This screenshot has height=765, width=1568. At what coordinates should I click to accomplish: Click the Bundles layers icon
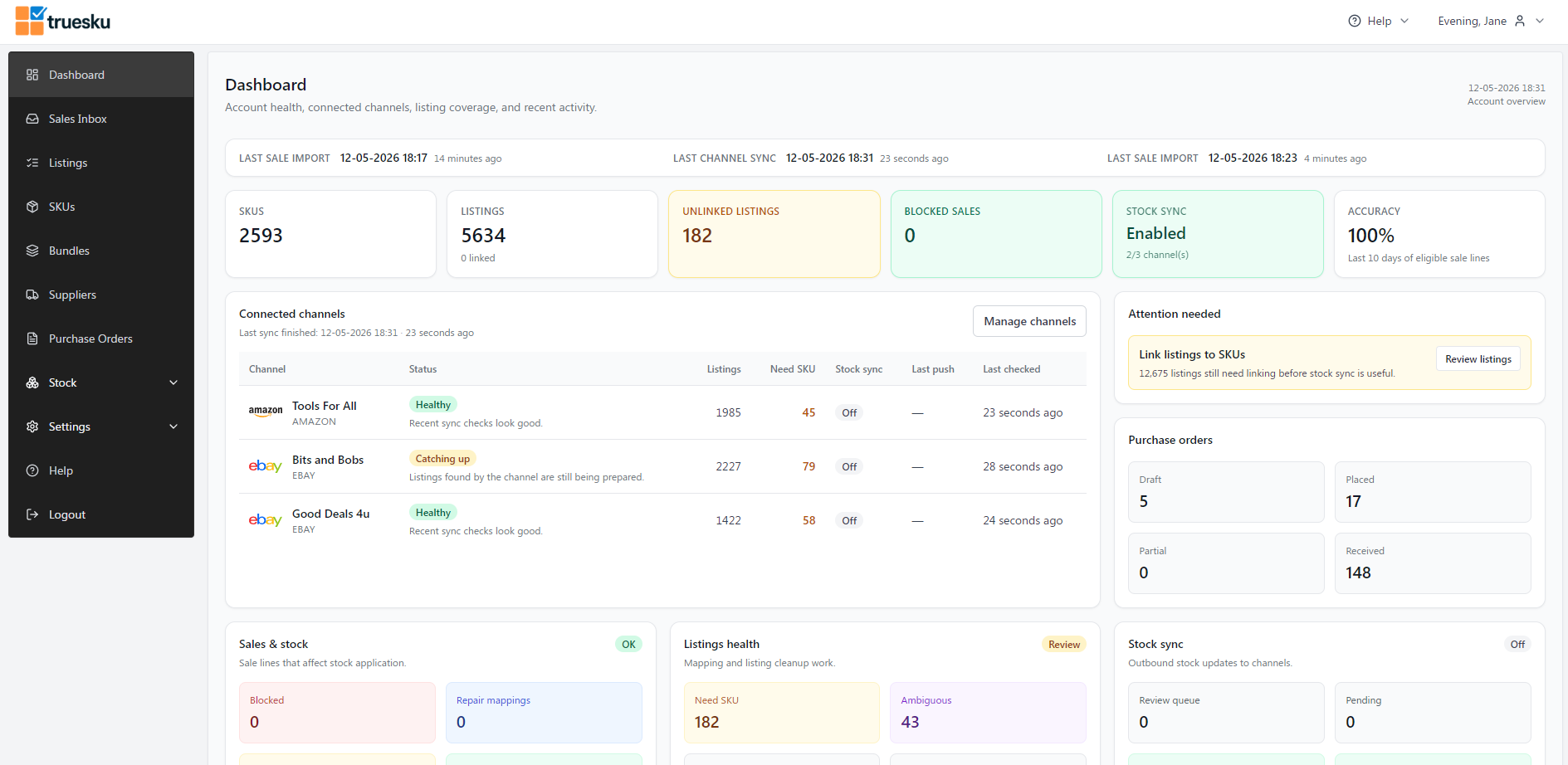point(32,251)
